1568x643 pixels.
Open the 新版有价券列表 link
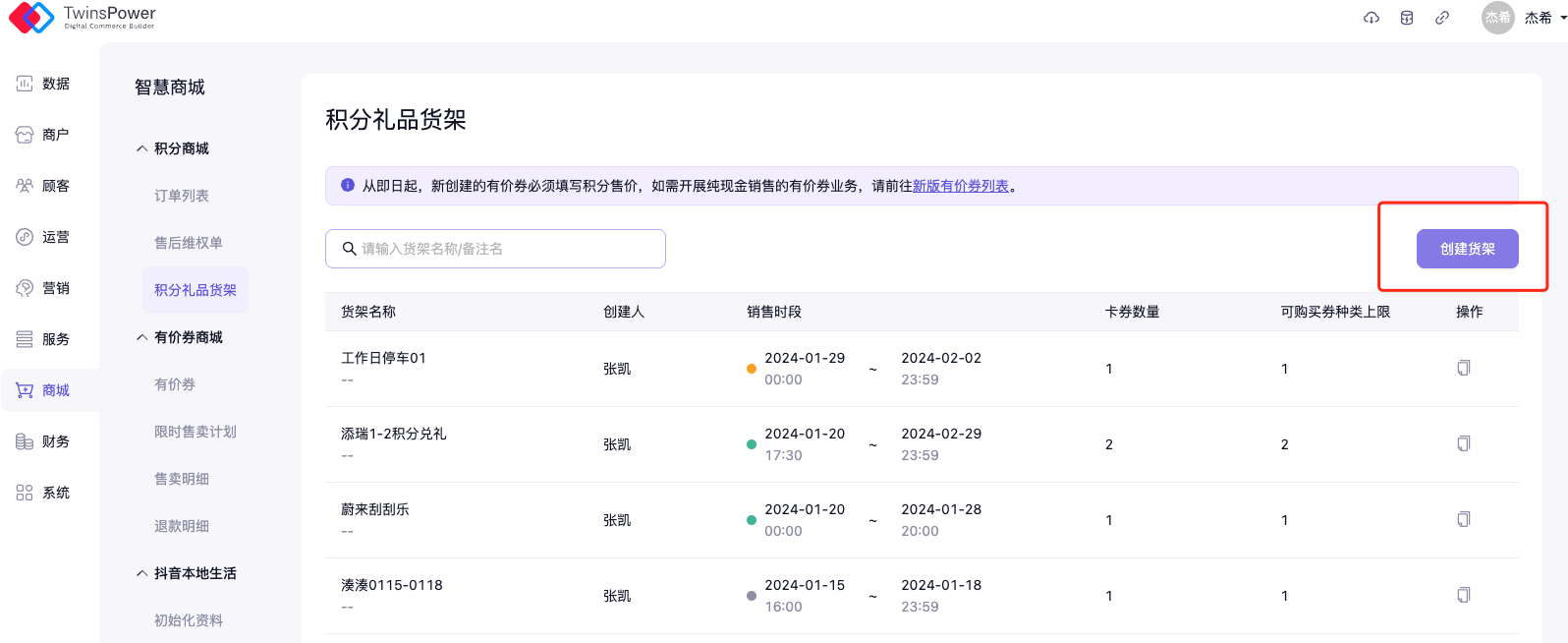pos(960,186)
